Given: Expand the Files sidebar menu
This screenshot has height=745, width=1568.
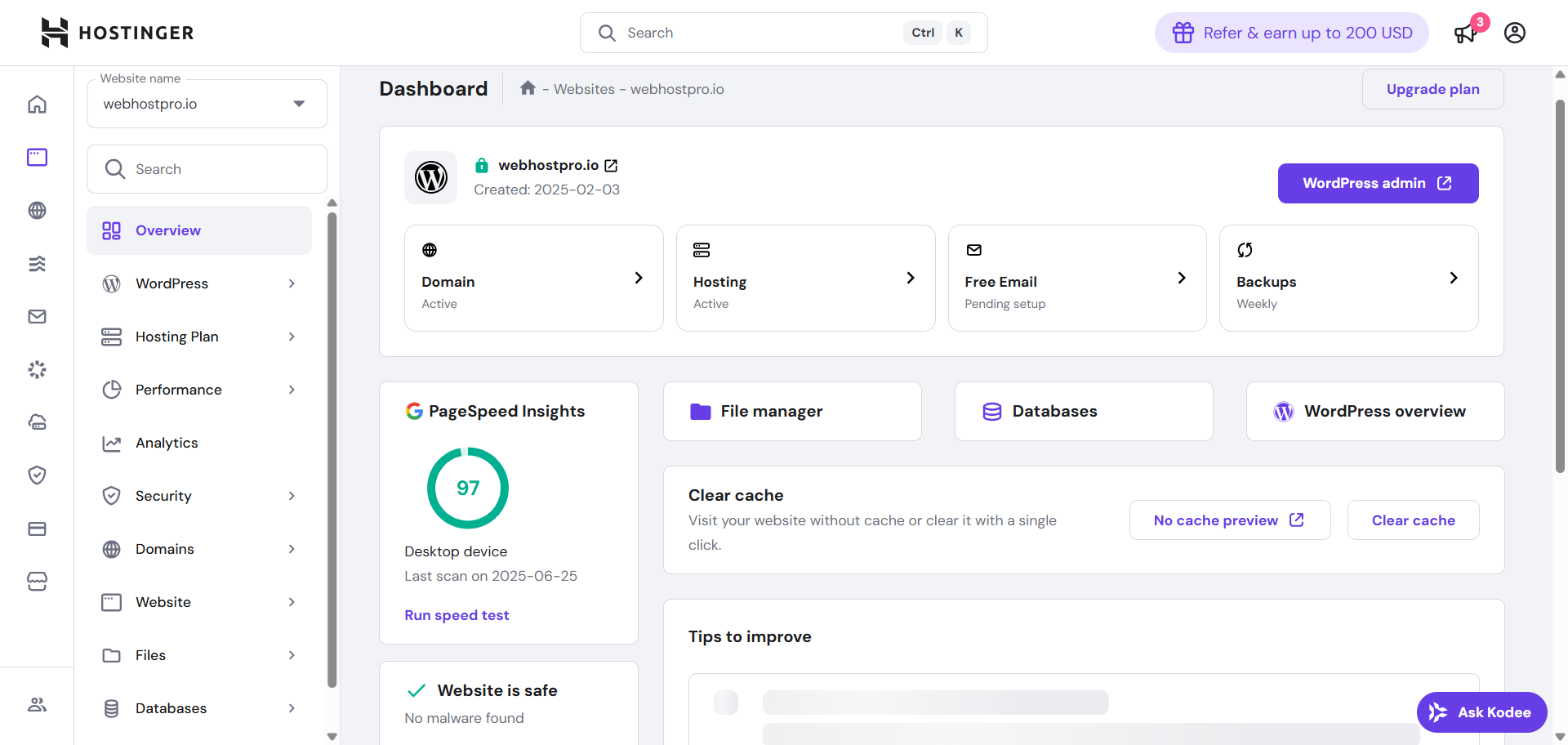Looking at the screenshot, I should 199,655.
